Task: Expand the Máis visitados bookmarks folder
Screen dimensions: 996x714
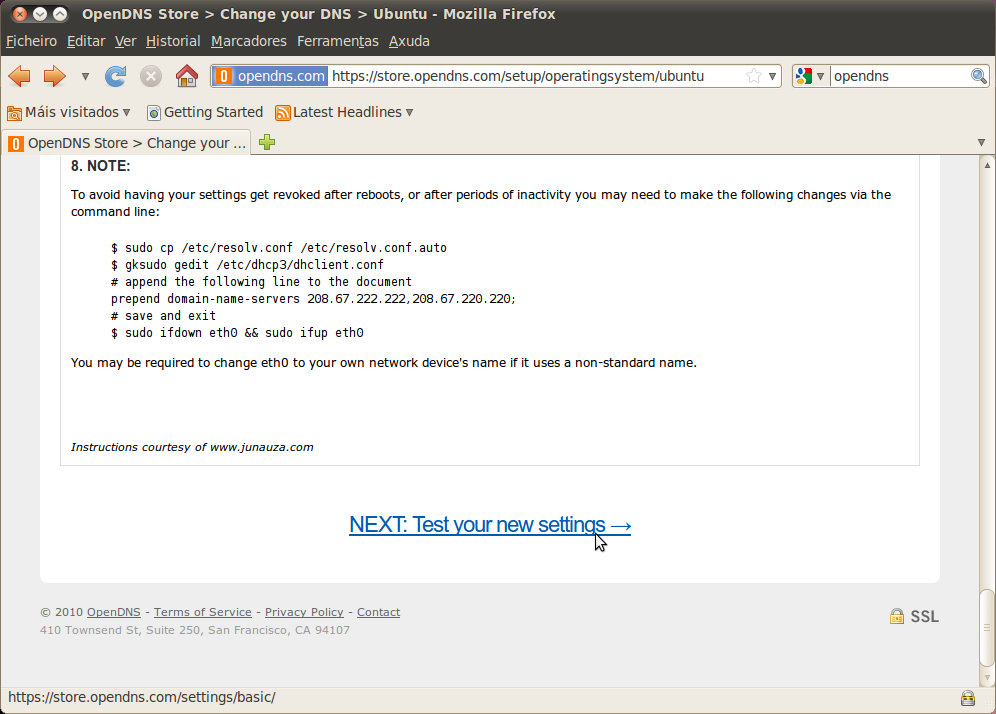Action: click(69, 112)
